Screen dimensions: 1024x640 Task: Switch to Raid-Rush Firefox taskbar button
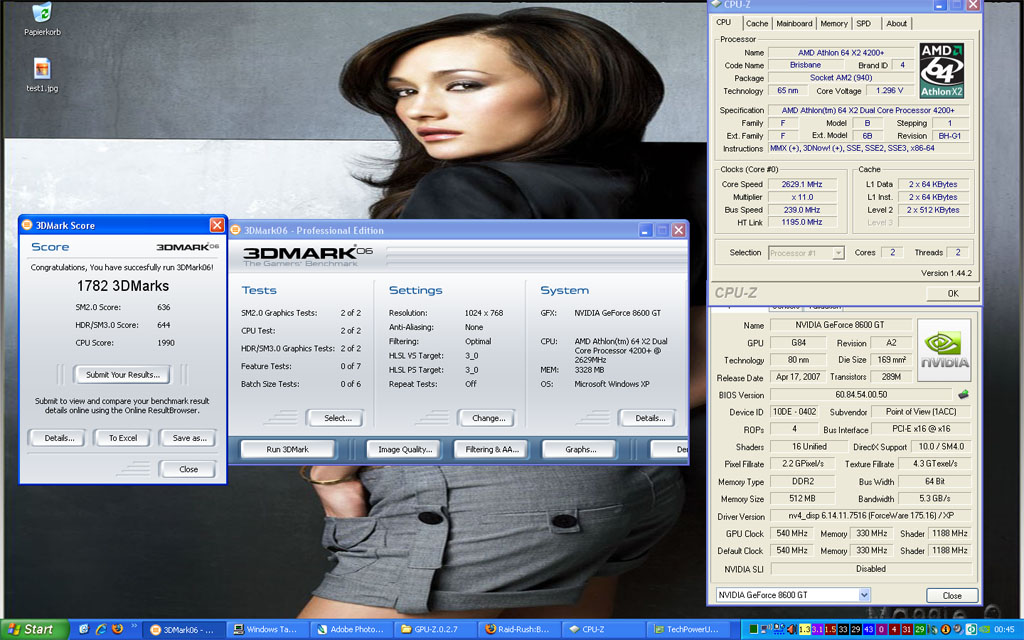click(x=519, y=630)
